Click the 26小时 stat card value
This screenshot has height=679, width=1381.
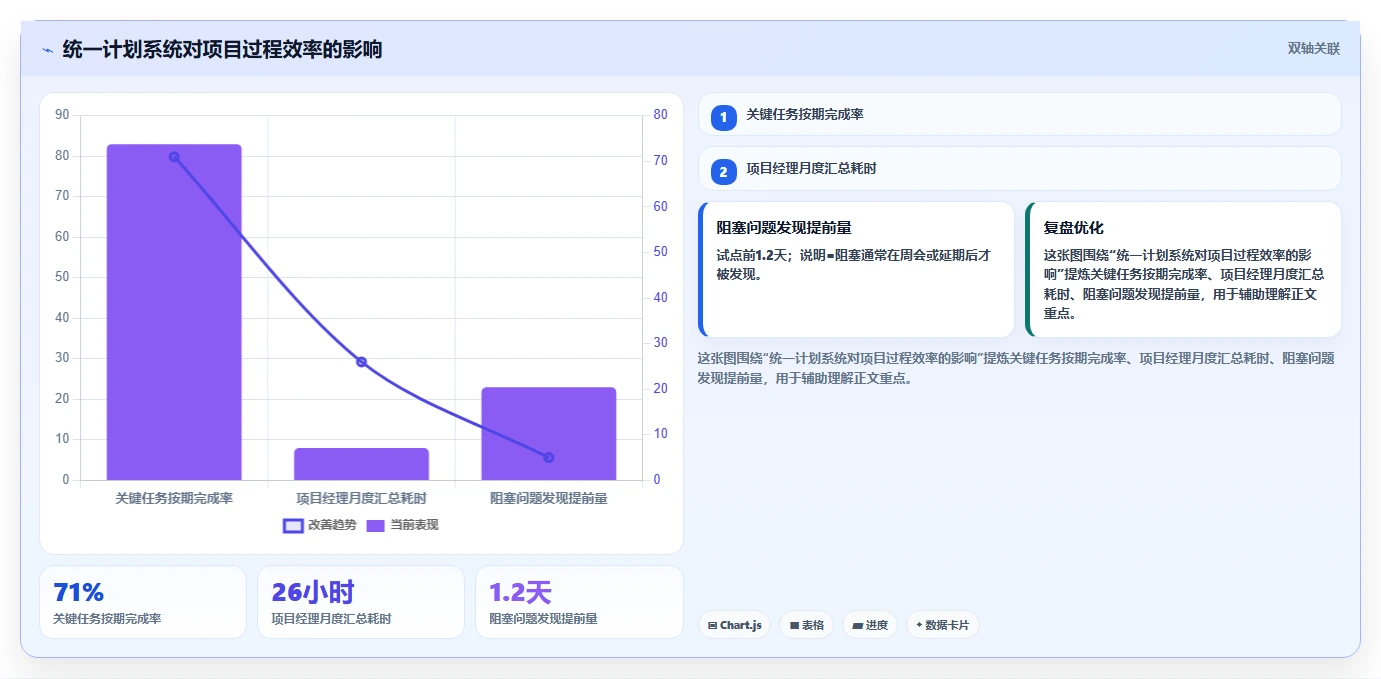coord(312,592)
